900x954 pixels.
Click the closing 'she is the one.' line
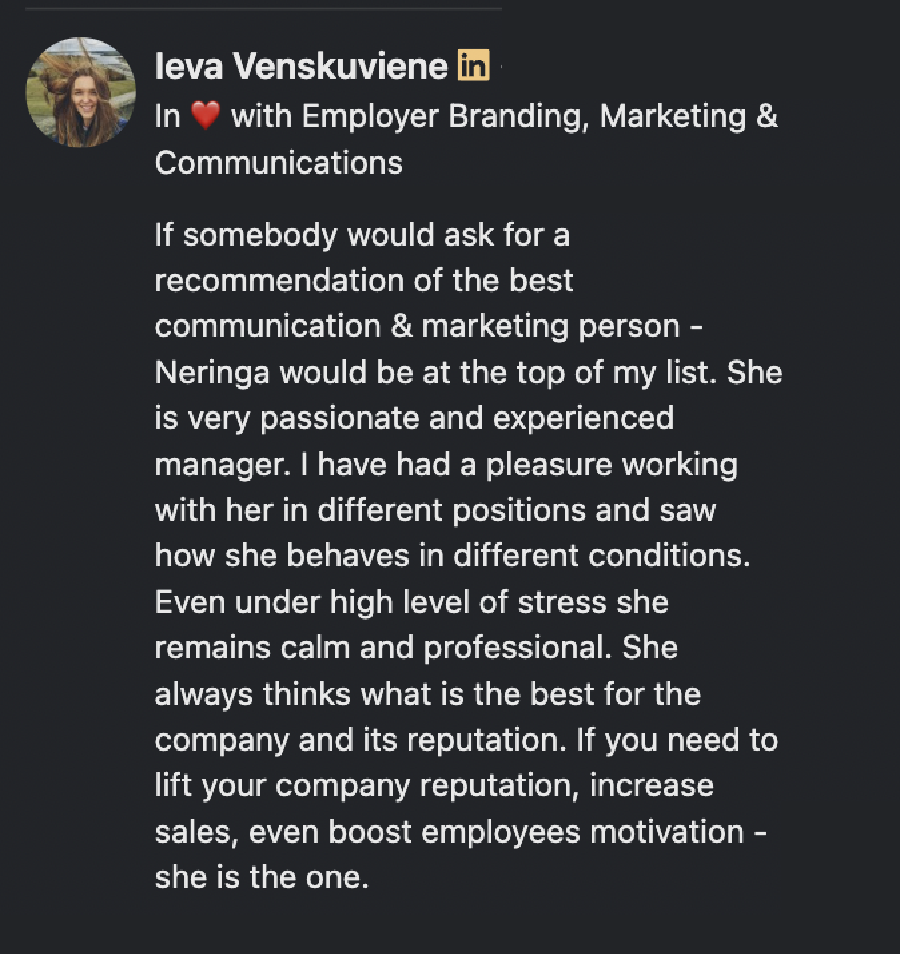click(x=262, y=877)
